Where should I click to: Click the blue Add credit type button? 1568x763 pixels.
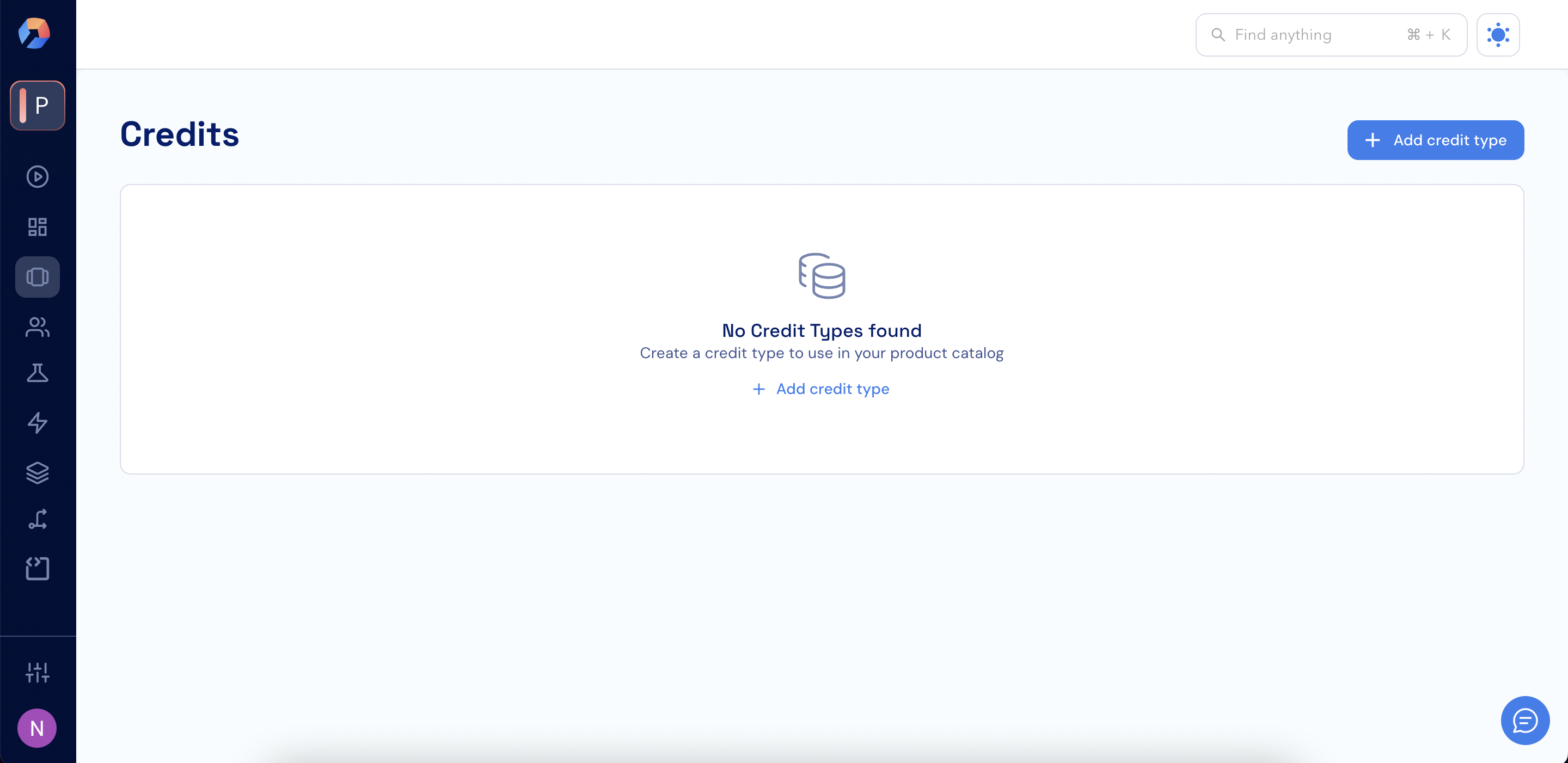pyautogui.click(x=1435, y=140)
